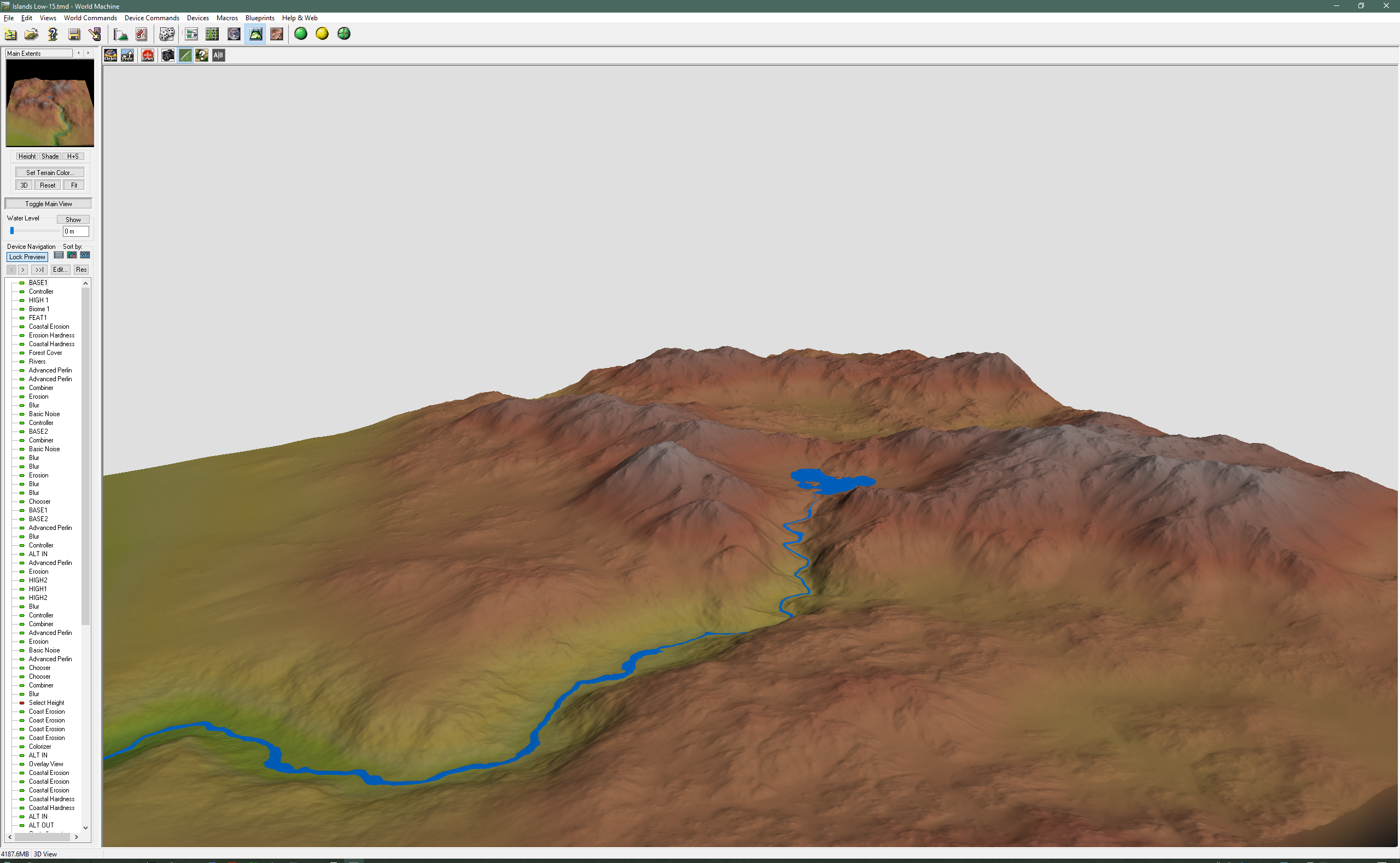Click the green Build World button

(301, 34)
